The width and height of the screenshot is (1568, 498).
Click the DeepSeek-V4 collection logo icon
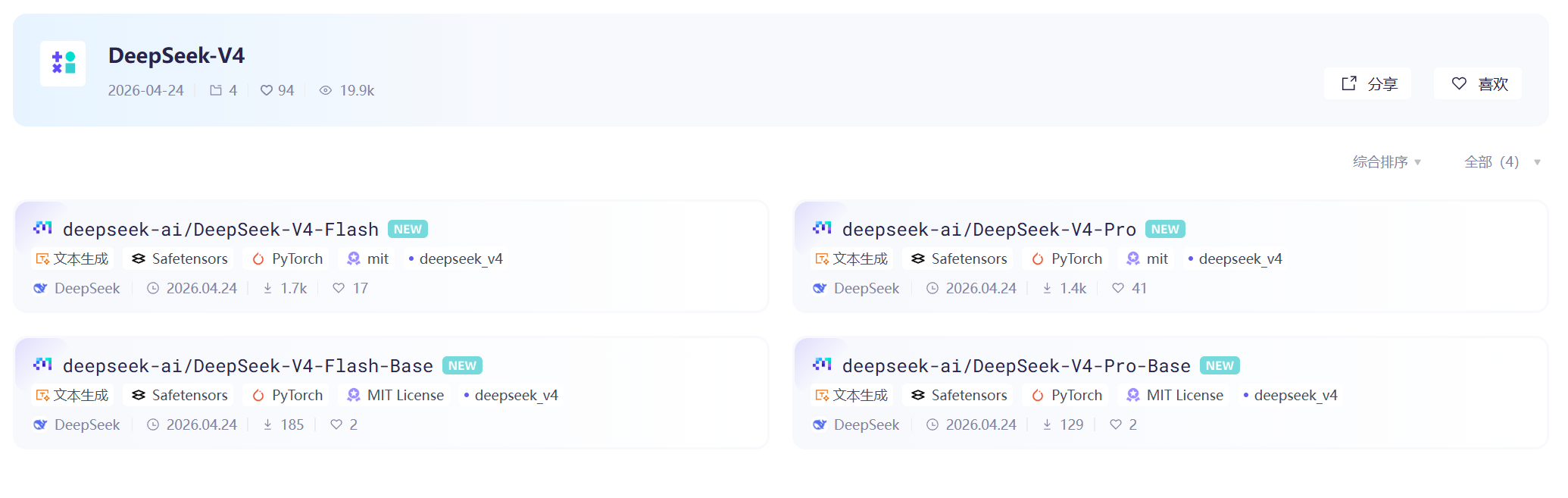(x=63, y=64)
